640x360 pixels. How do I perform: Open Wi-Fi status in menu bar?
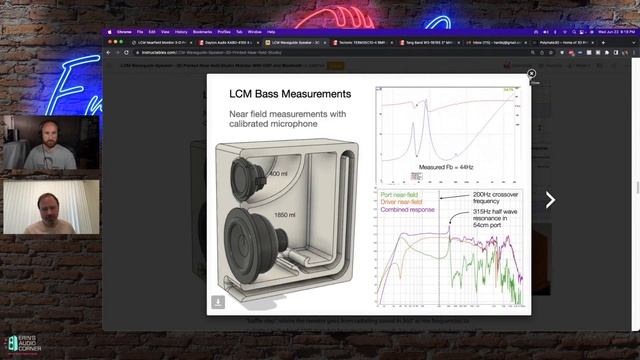(x=564, y=32)
